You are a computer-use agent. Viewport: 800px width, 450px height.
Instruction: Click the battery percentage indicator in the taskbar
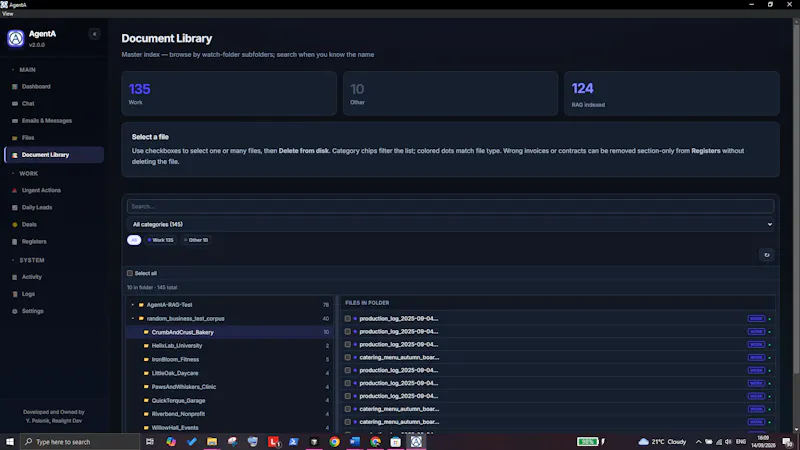pos(587,442)
